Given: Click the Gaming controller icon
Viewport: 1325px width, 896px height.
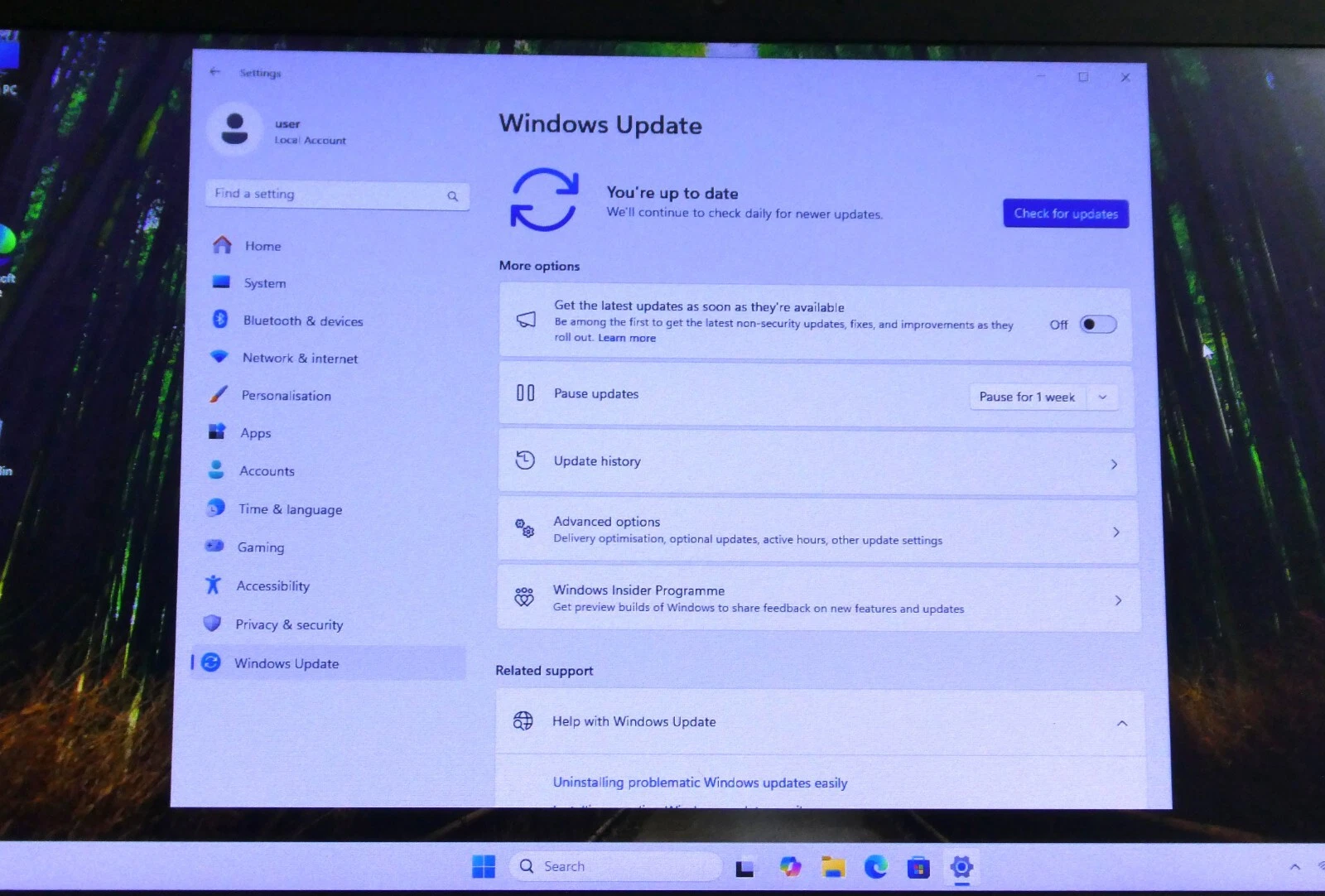Looking at the screenshot, I should [x=214, y=546].
